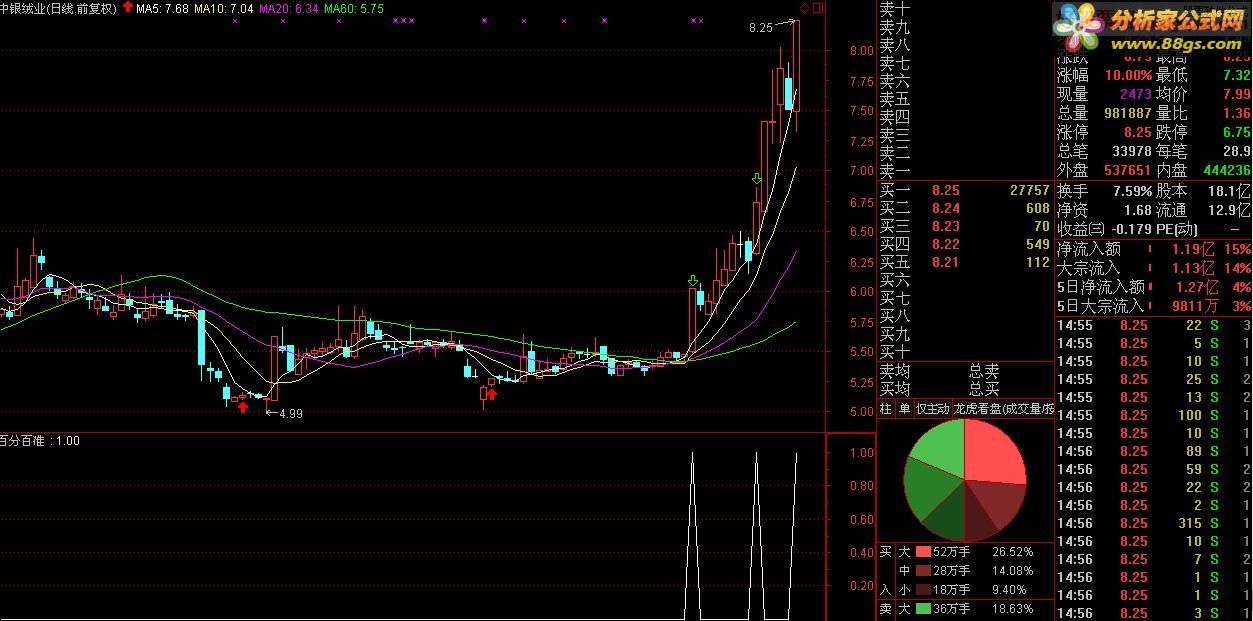Click the green 36万手 legend swatch
This screenshot has height=621, width=1253.
pyautogui.click(x=922, y=608)
